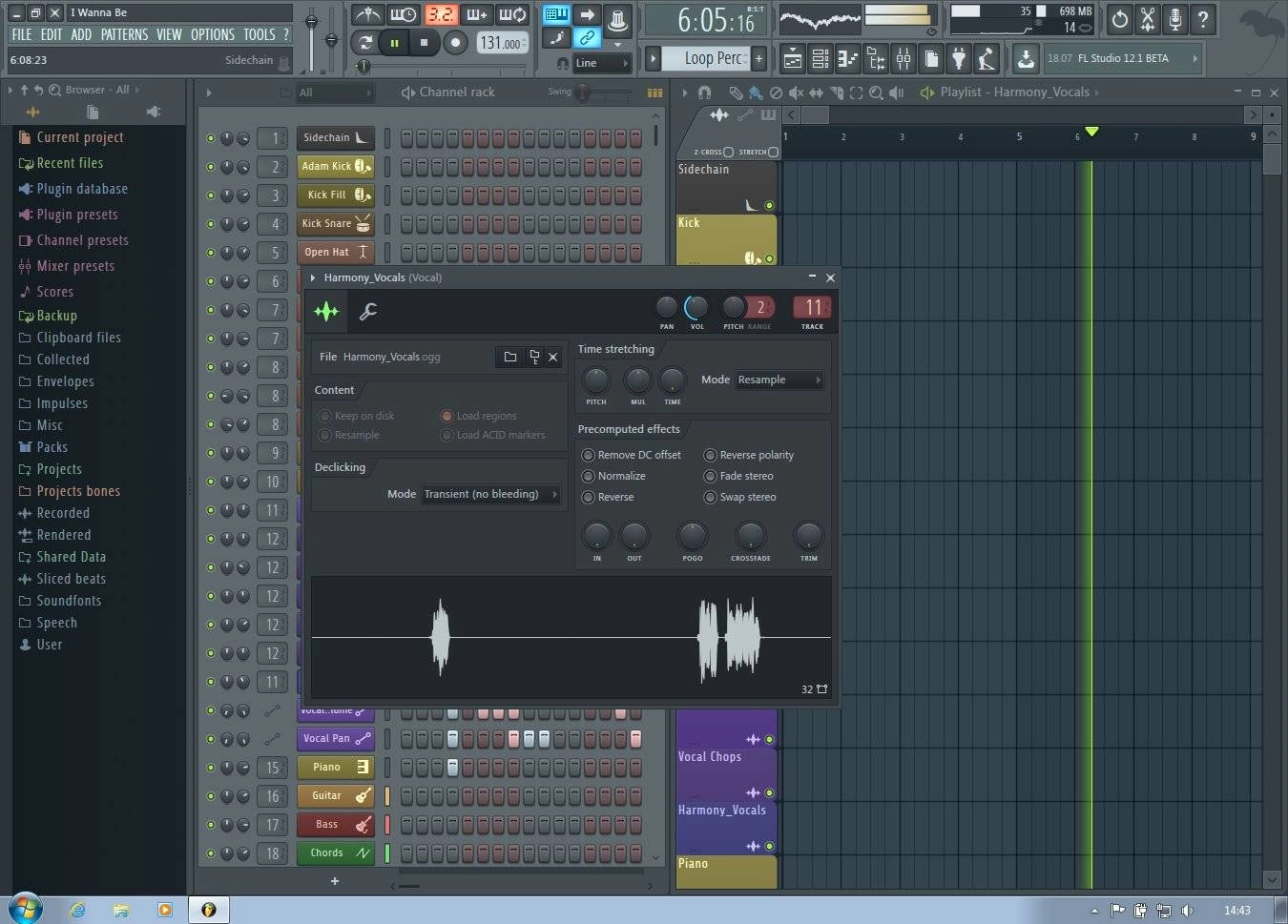Image resolution: width=1288 pixels, height=924 pixels.
Task: Show the browser view icon
Action: tap(876, 59)
